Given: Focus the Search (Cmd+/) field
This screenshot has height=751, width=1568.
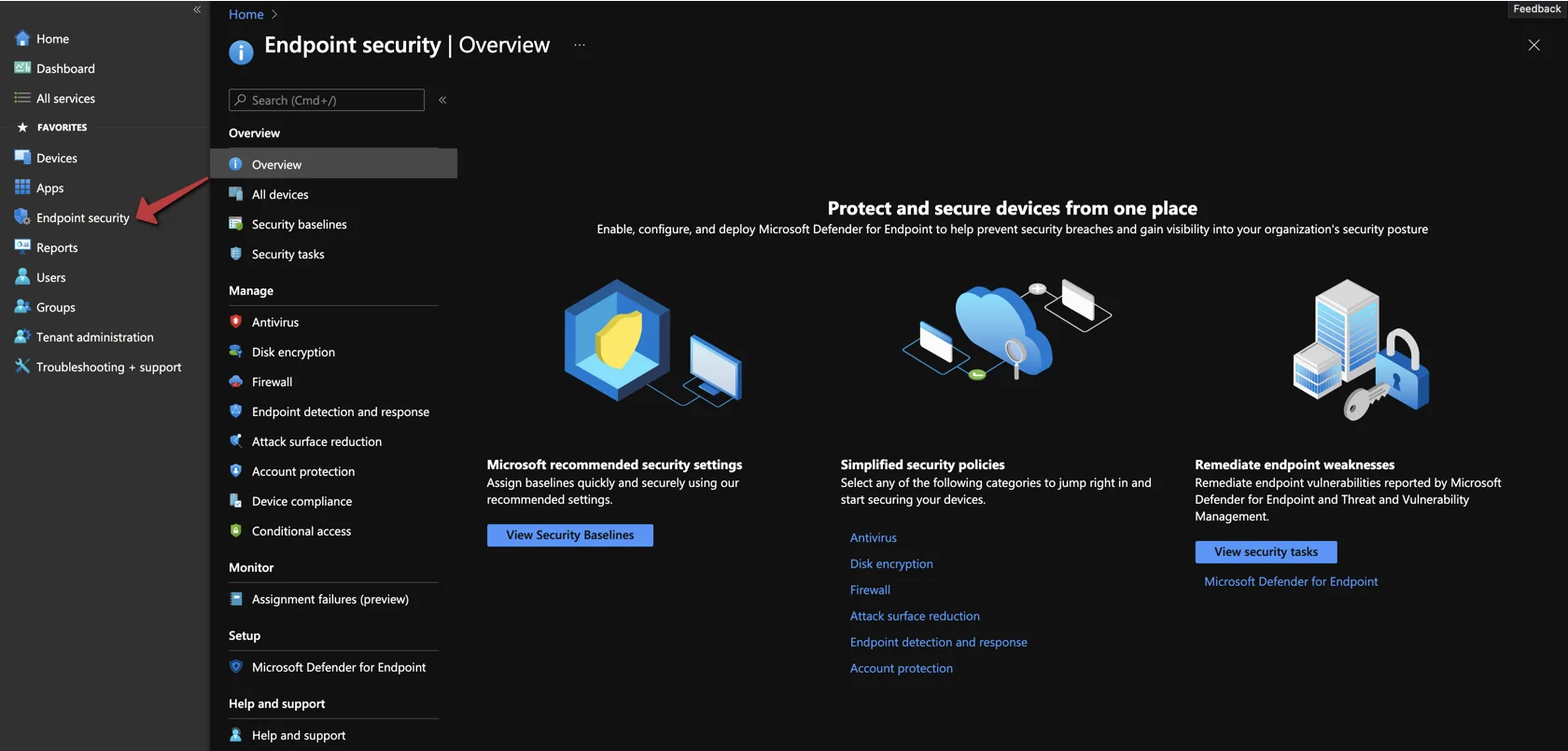Looking at the screenshot, I should coord(327,100).
